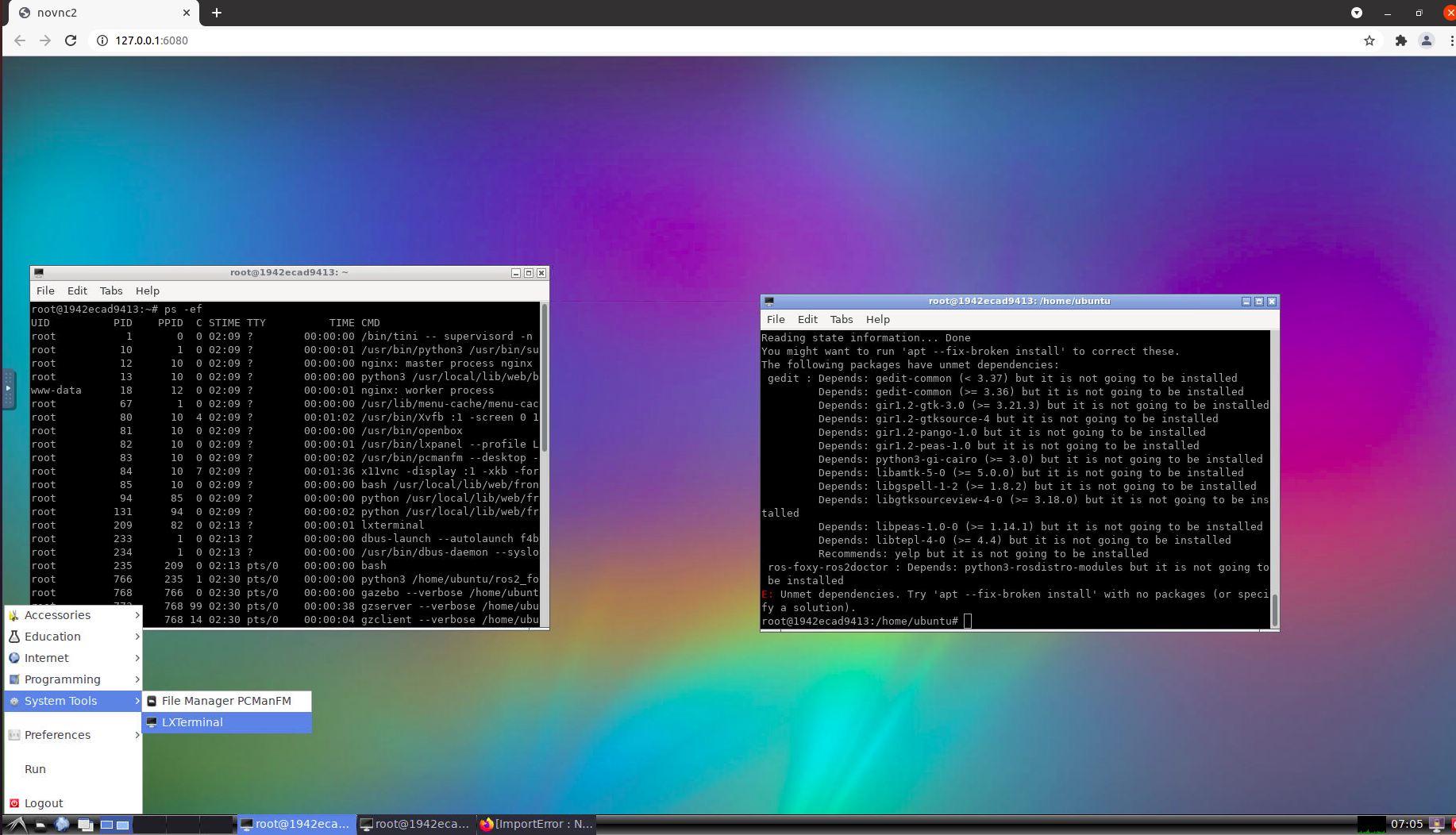
Task: Select the novnc2 browser tab
Action: pos(103,13)
